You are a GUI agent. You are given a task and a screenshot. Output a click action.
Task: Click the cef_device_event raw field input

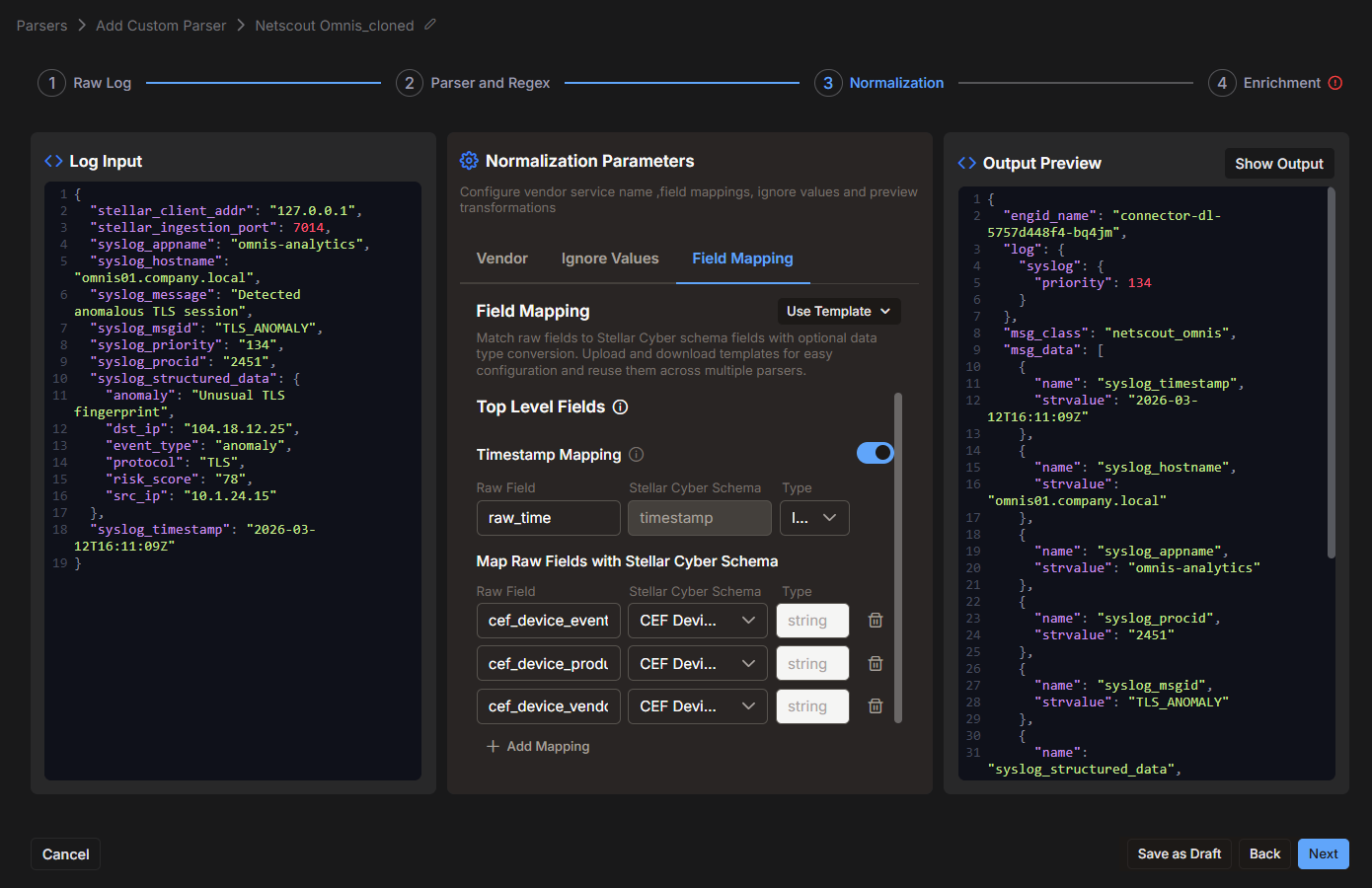tap(548, 621)
